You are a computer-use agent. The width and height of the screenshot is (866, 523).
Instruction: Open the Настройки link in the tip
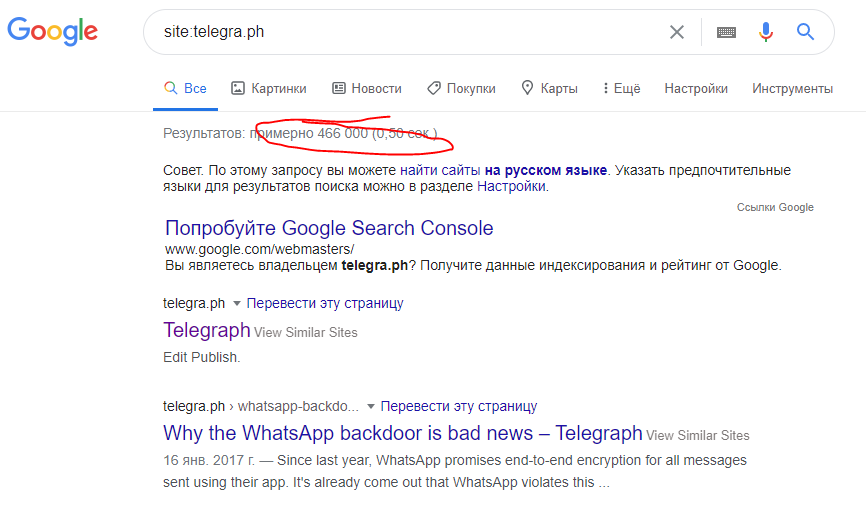click(511, 187)
